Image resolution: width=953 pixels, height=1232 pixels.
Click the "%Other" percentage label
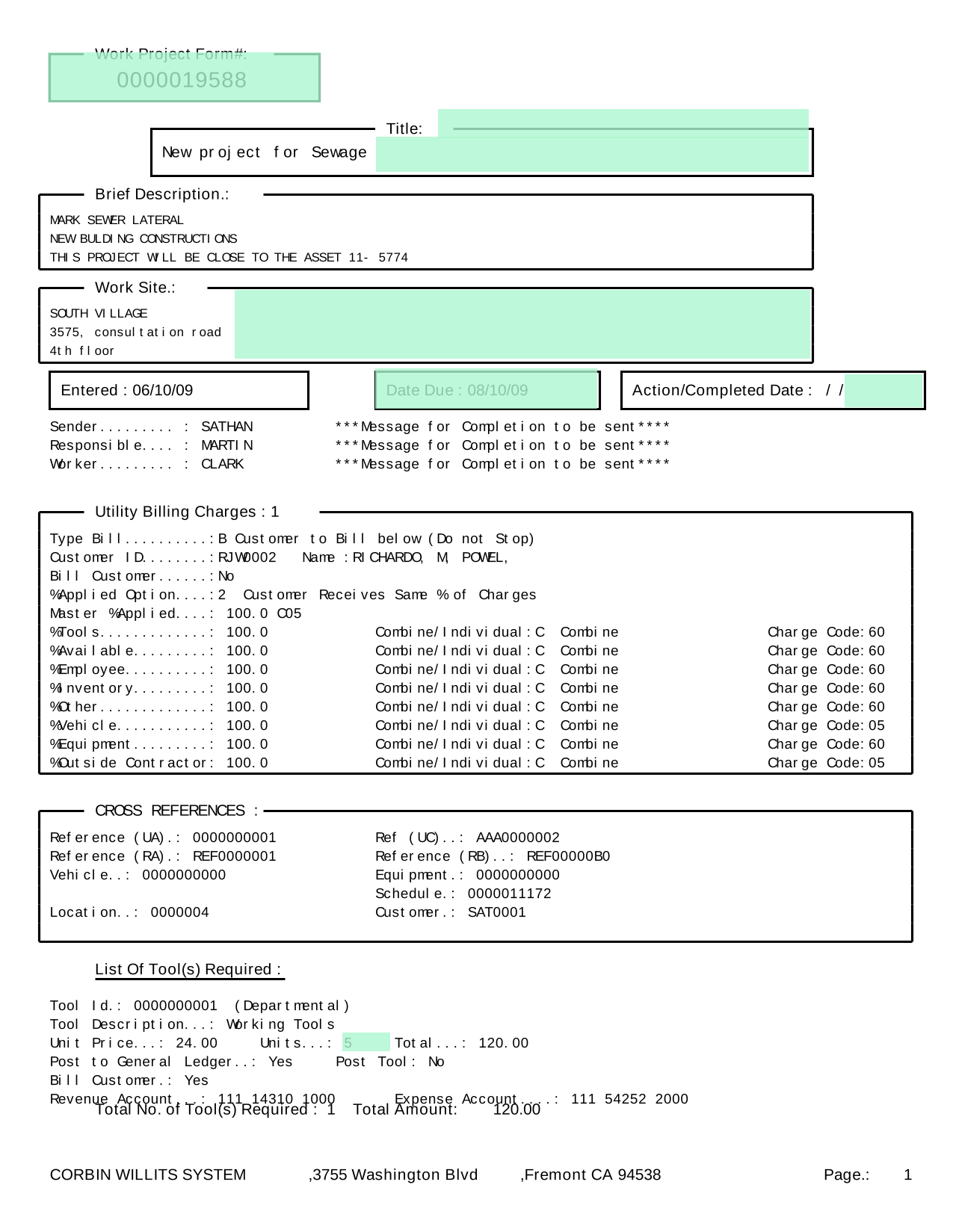click(x=132, y=707)
